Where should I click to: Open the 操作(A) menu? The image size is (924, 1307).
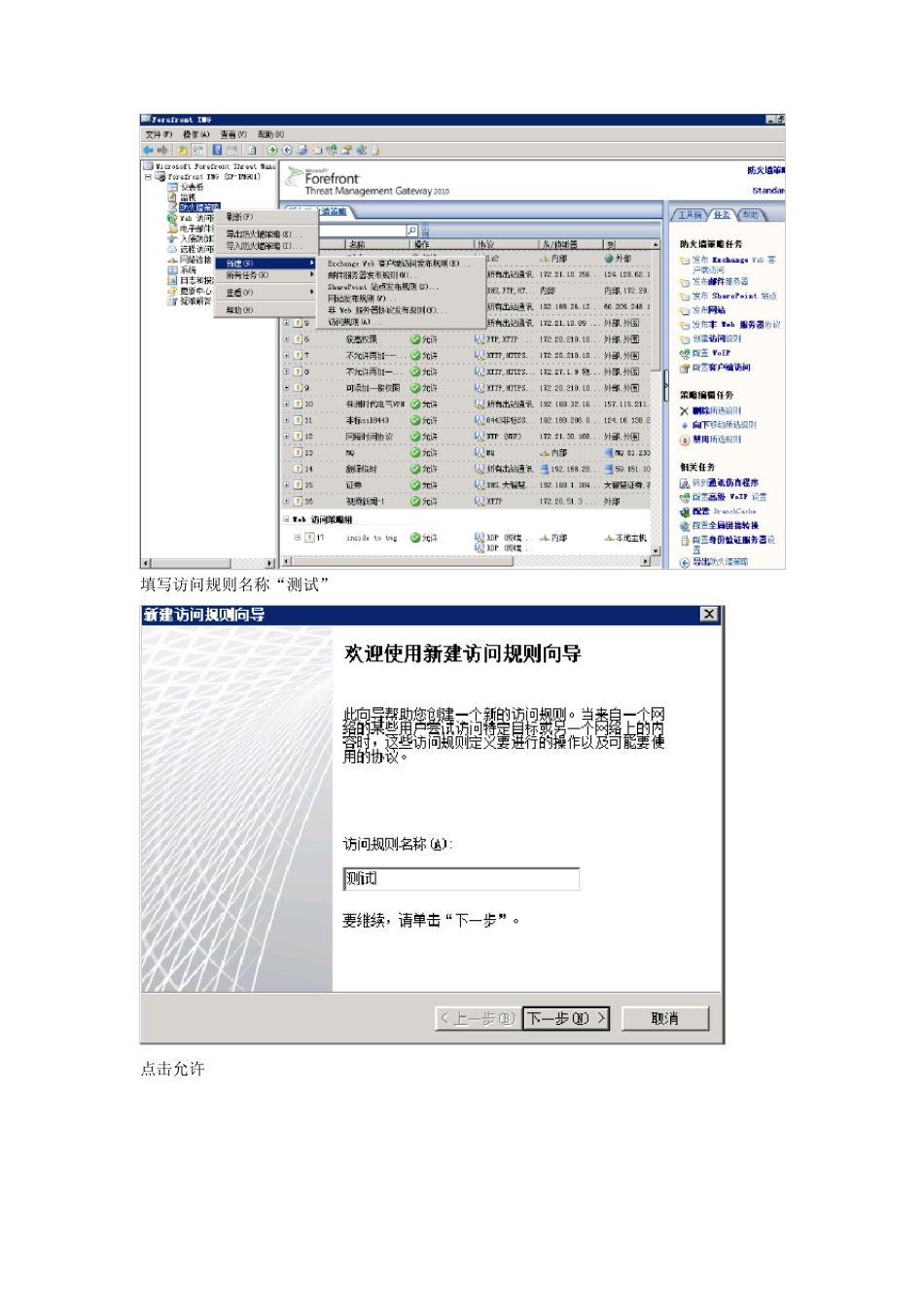pos(196,134)
